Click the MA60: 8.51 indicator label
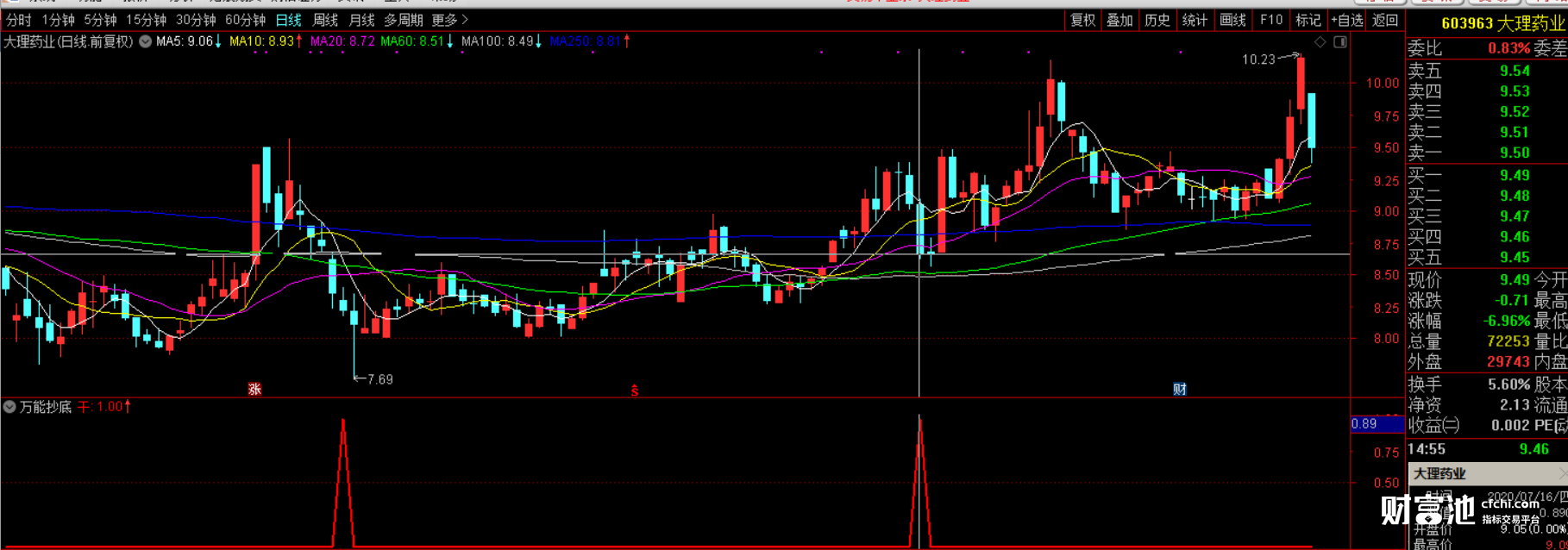 tap(417, 41)
